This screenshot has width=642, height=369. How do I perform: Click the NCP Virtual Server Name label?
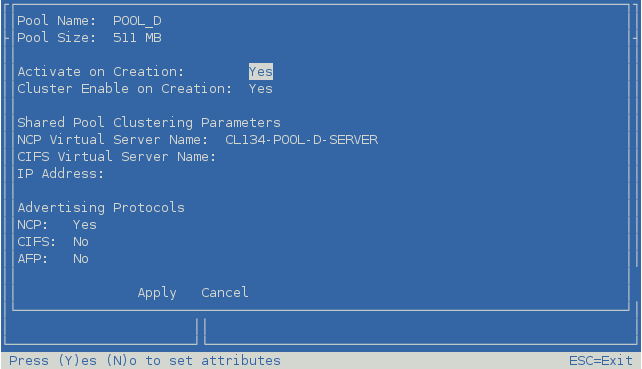(113, 140)
